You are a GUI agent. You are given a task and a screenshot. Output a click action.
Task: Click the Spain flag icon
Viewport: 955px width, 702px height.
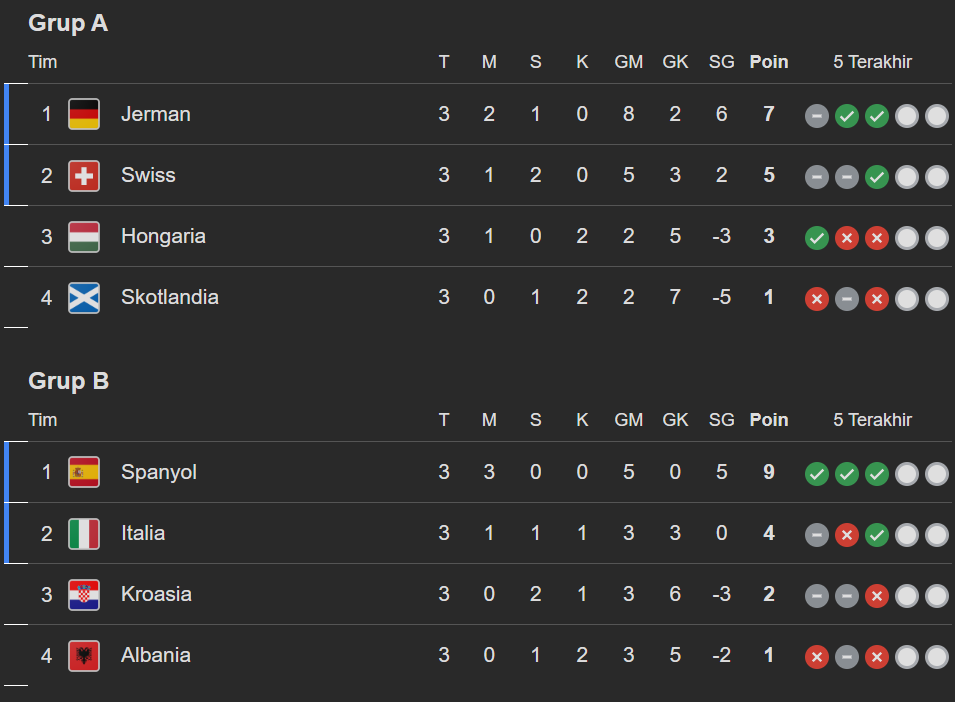(84, 472)
